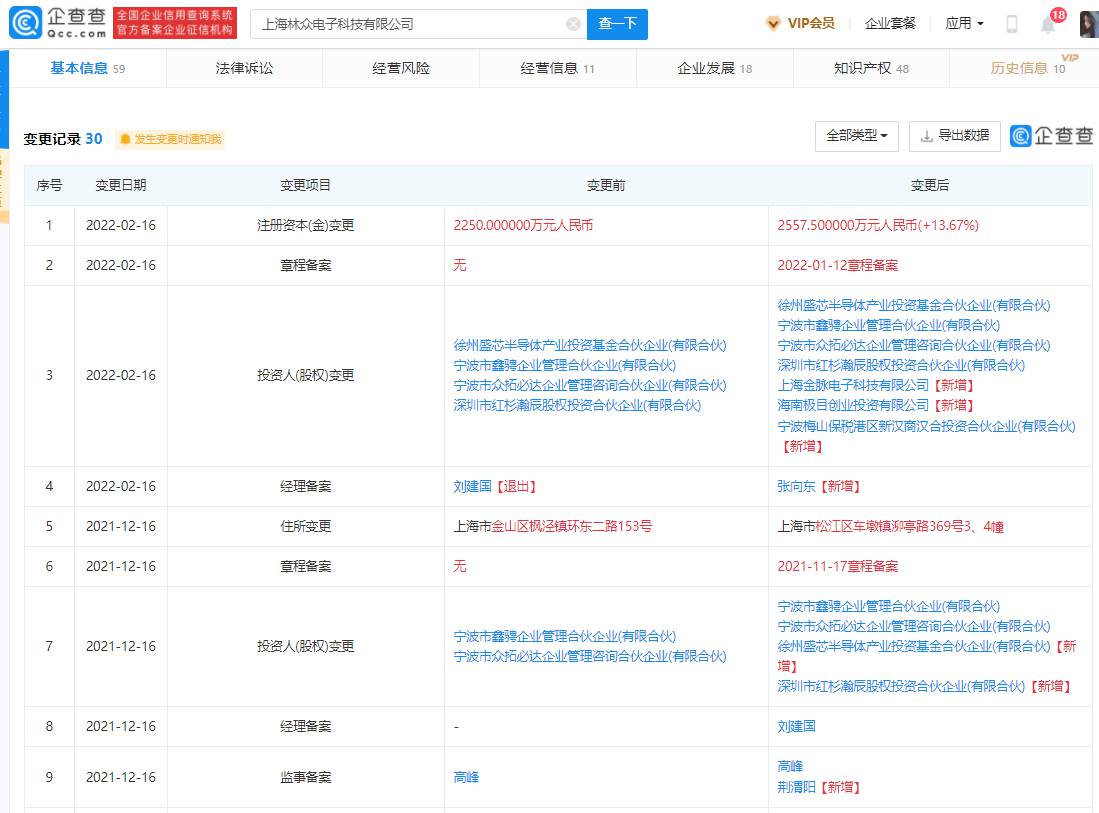Focus the company name search field
Image resolution: width=1099 pixels, height=813 pixels.
click(418, 24)
